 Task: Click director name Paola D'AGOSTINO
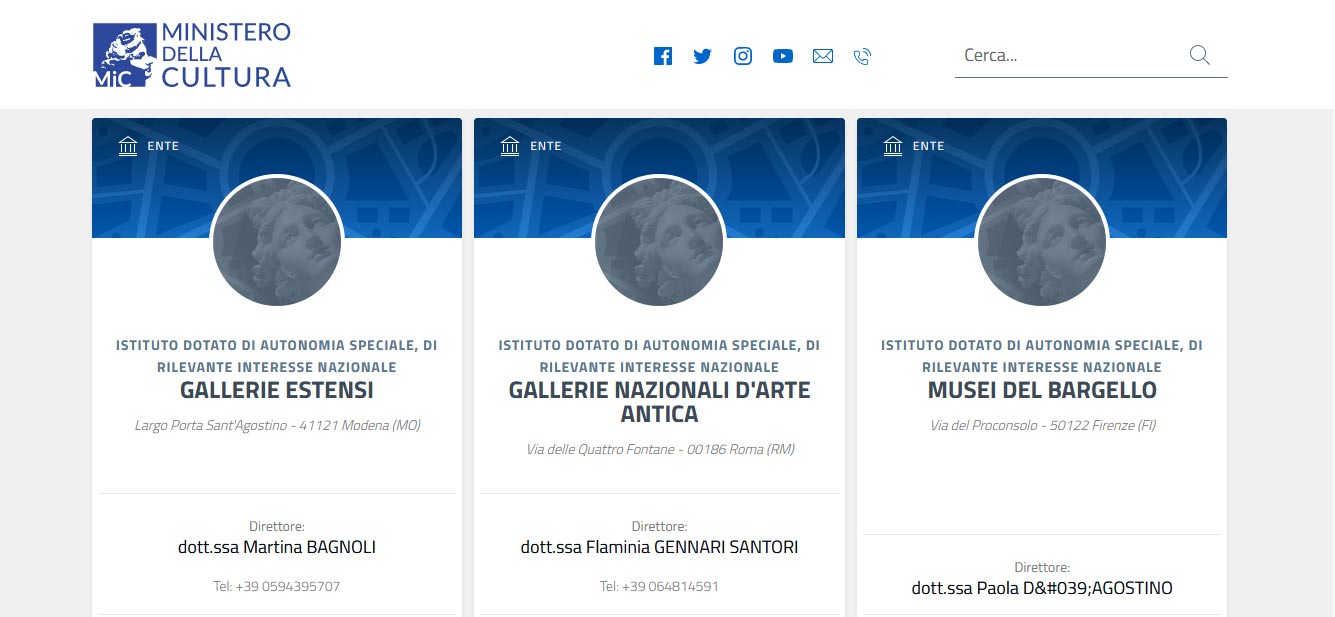pos(1042,587)
